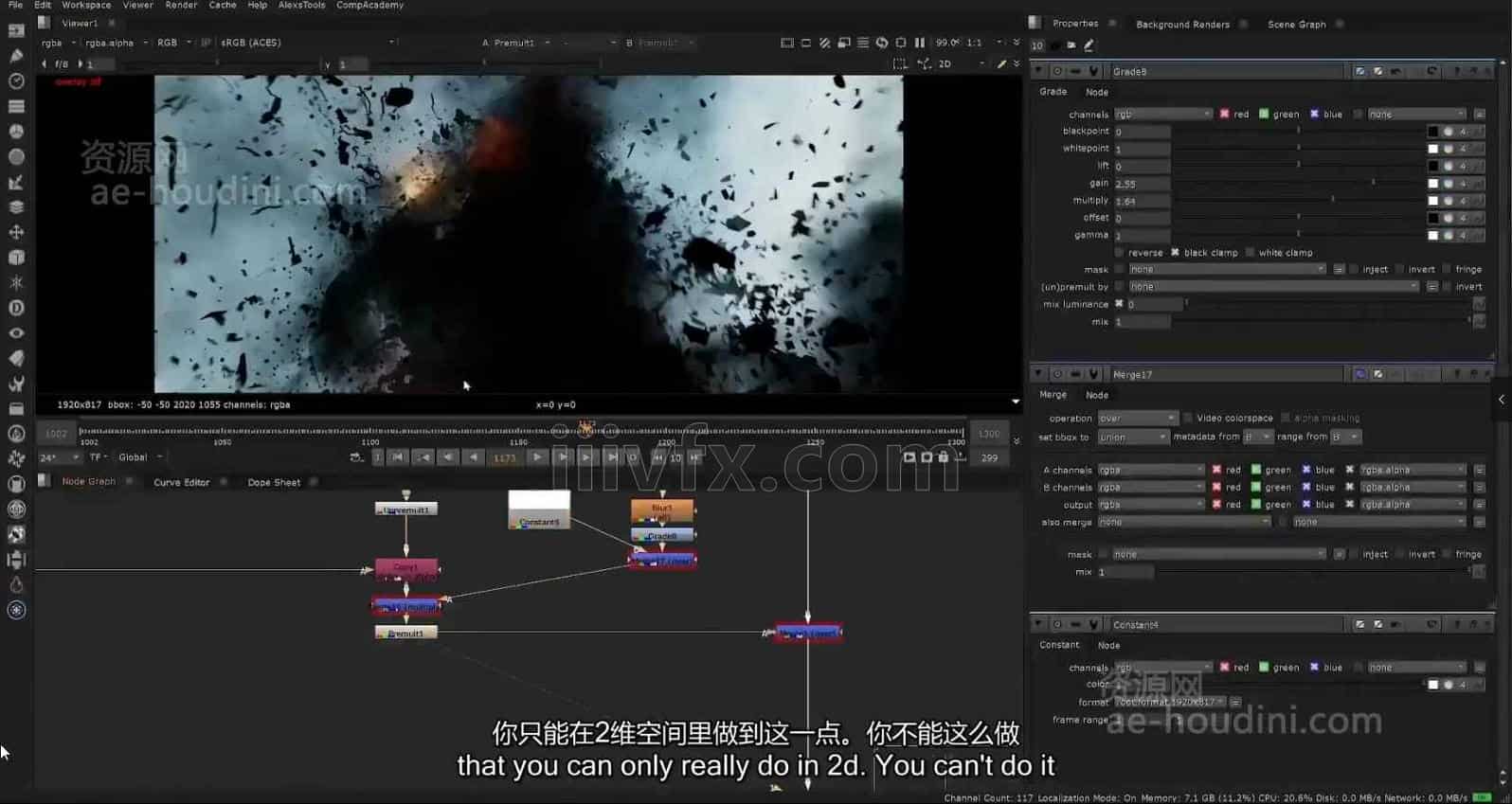Open the Draw nodes toolbar menu
The width and height of the screenshot is (1512, 804).
pyautogui.click(x=16, y=56)
